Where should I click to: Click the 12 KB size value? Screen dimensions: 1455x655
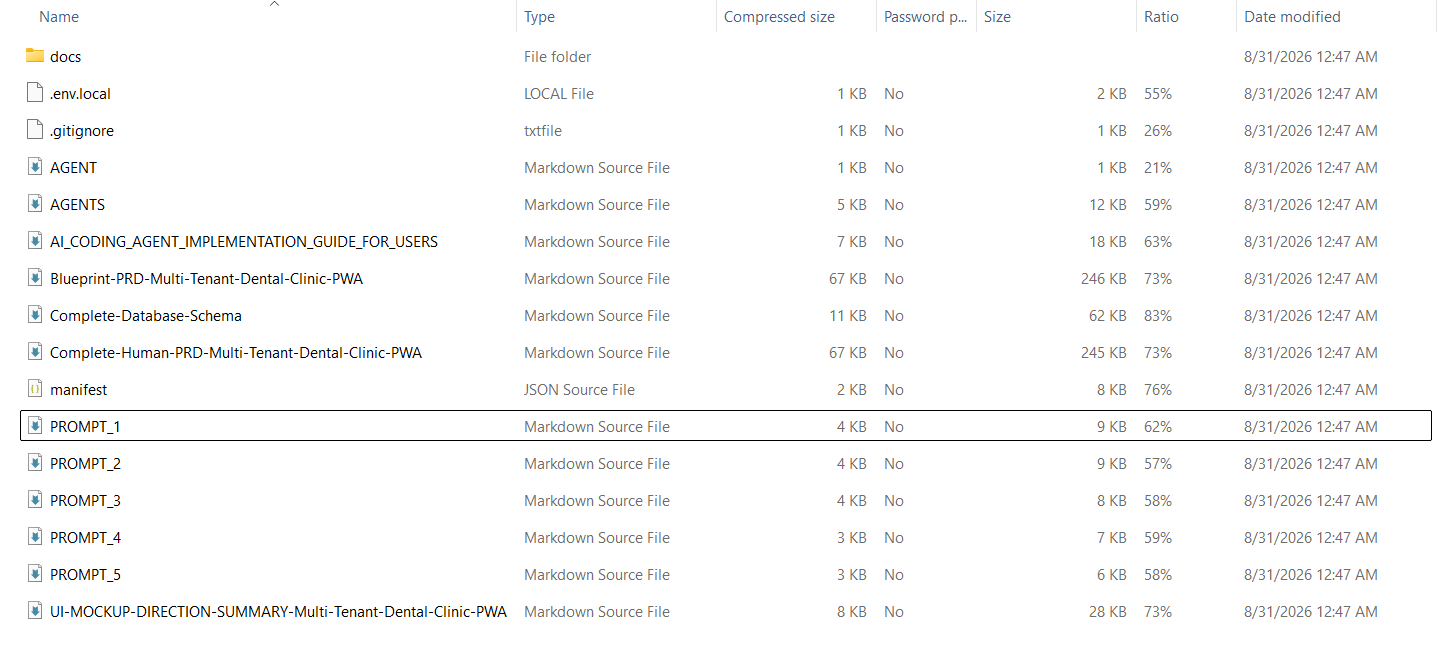click(x=1108, y=205)
